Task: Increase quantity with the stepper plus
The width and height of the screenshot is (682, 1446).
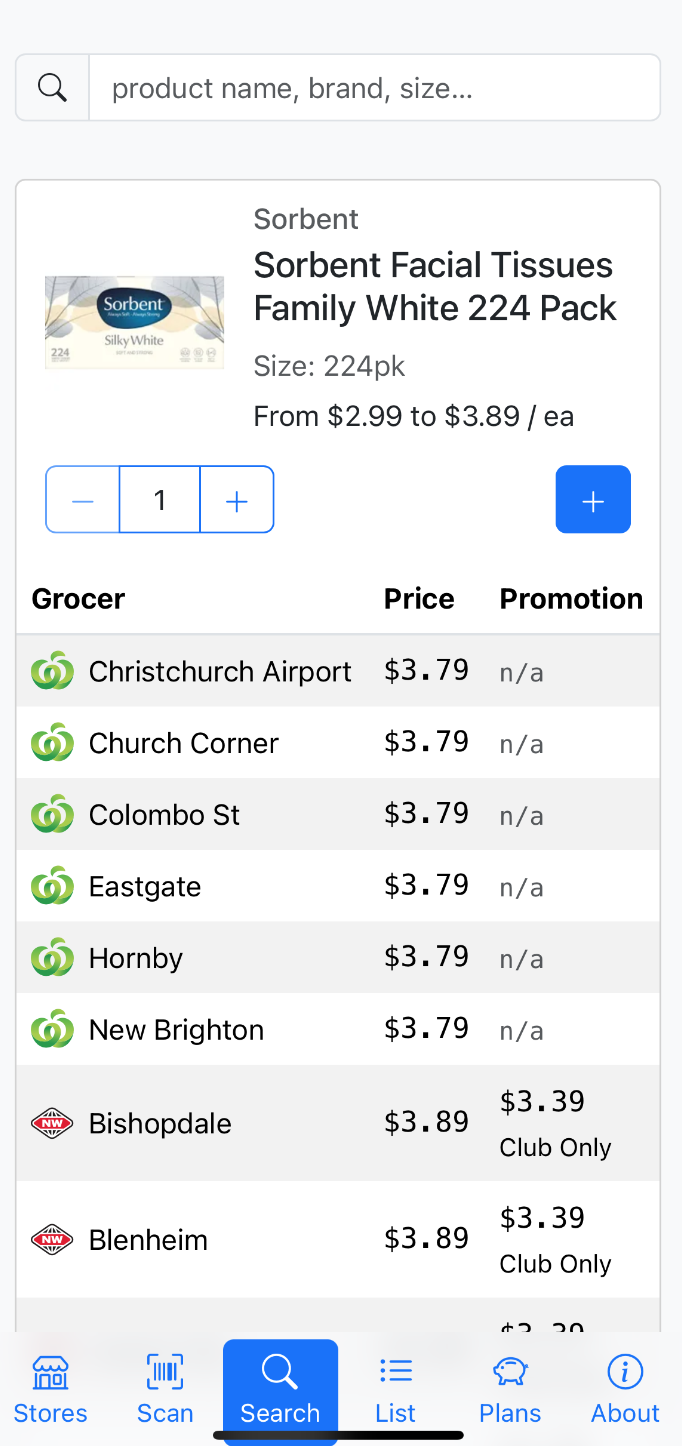Action: point(237,499)
